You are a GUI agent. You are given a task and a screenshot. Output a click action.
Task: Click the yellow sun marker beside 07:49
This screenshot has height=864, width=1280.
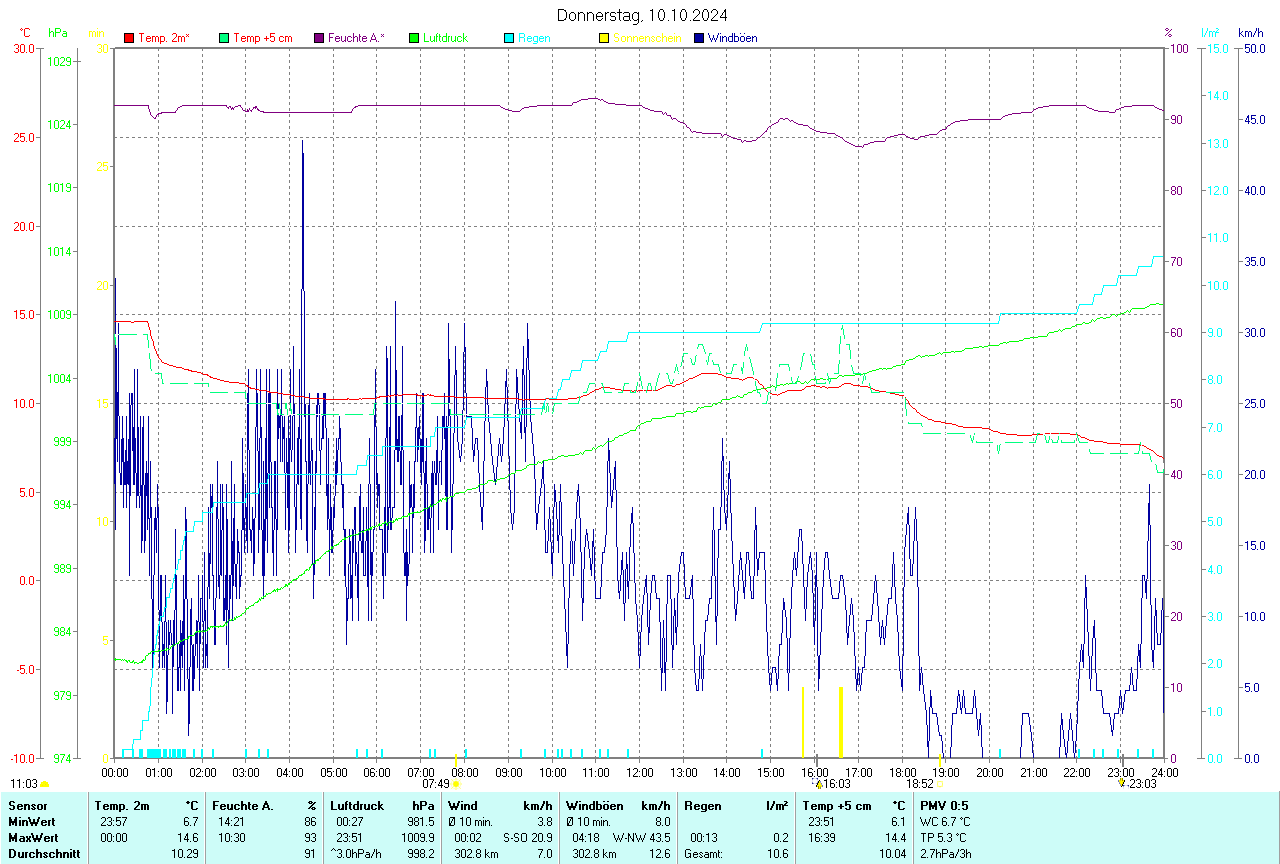pos(456,784)
